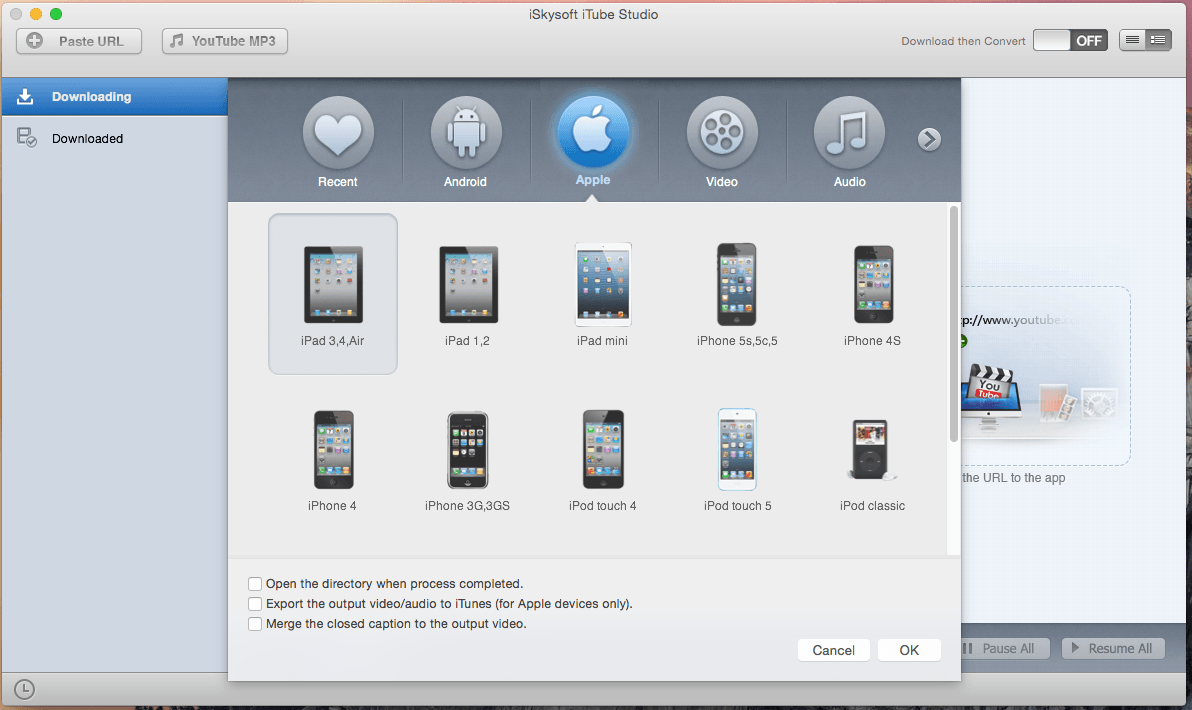
Task: Pick the iPhone 4S preset
Action: 872,296
